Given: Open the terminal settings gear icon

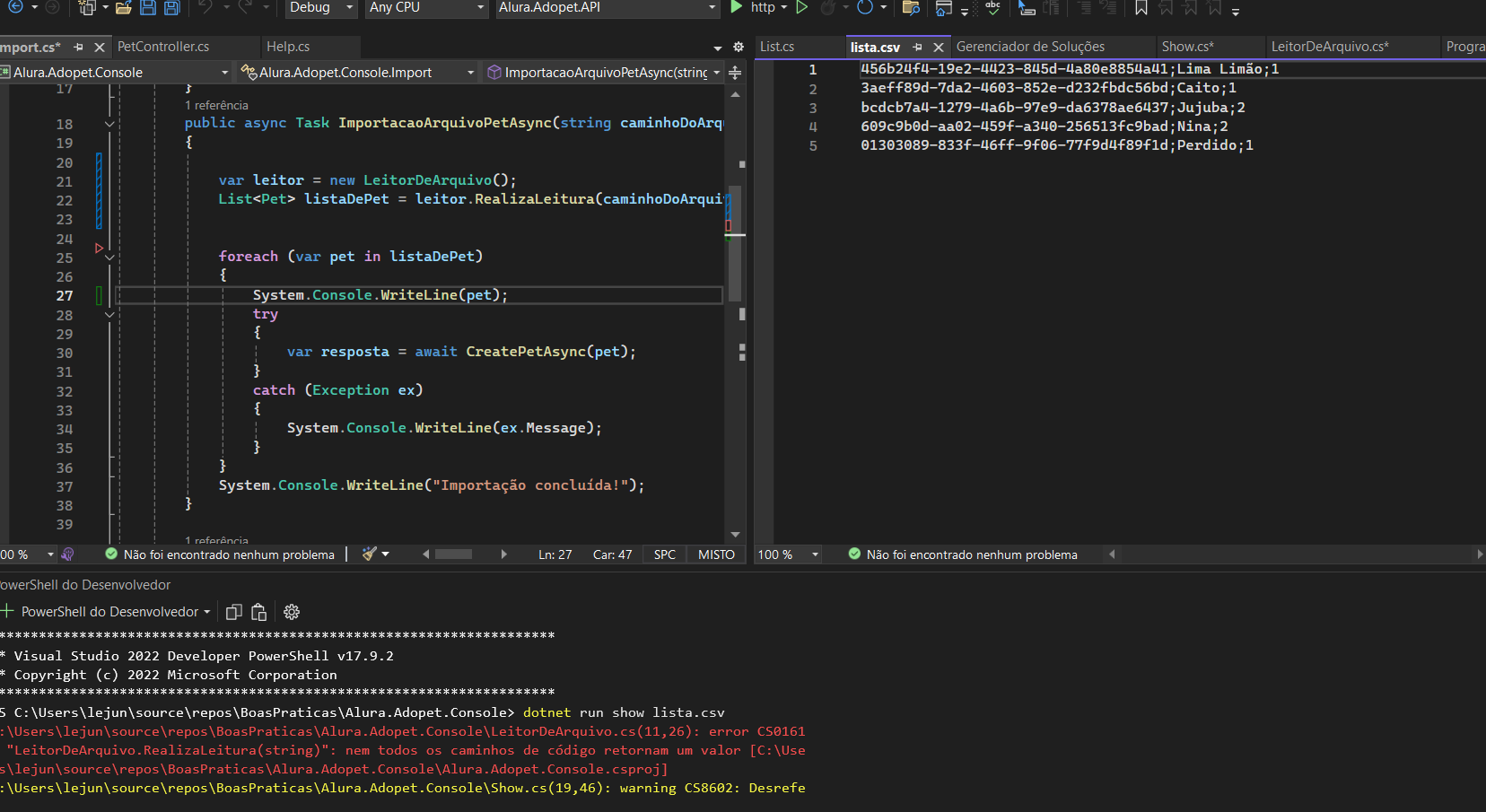Looking at the screenshot, I should pyautogui.click(x=292, y=612).
